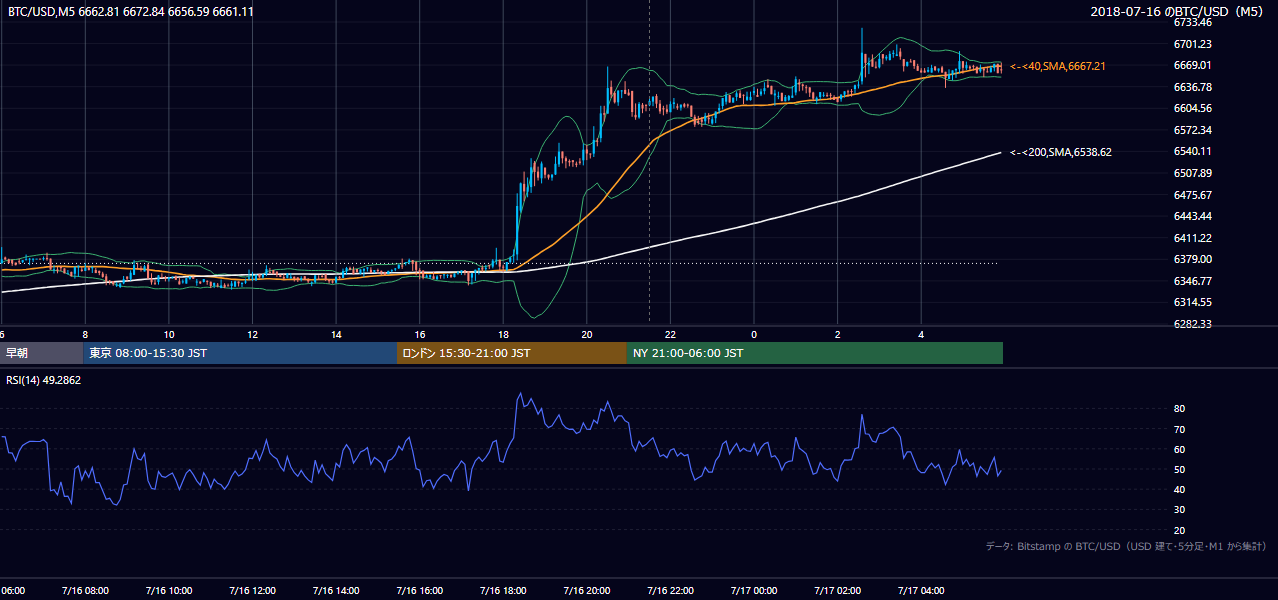
Task: Click the 200 SMA 6538.62 label
Action: click(1060, 152)
